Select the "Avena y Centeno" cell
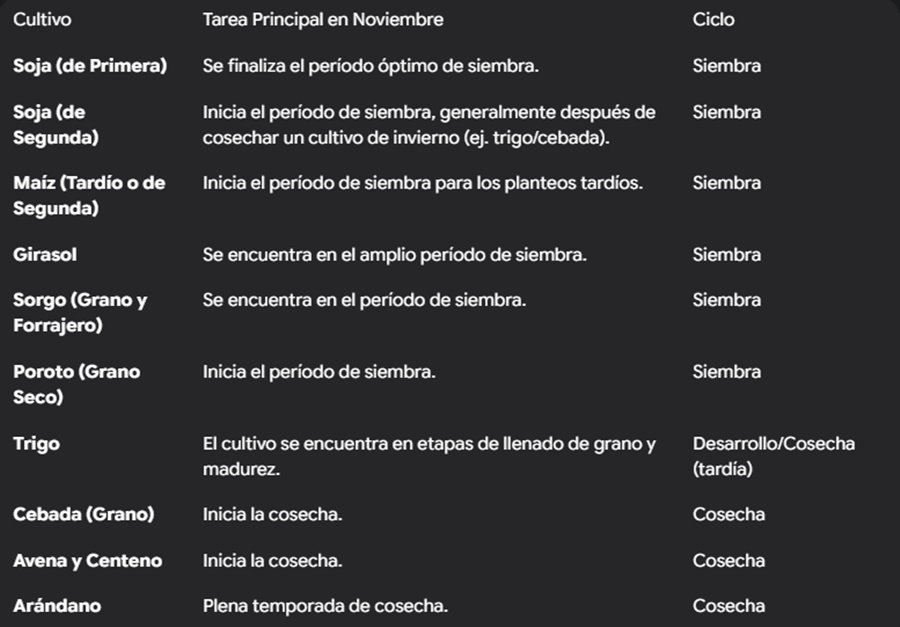 click(x=87, y=561)
